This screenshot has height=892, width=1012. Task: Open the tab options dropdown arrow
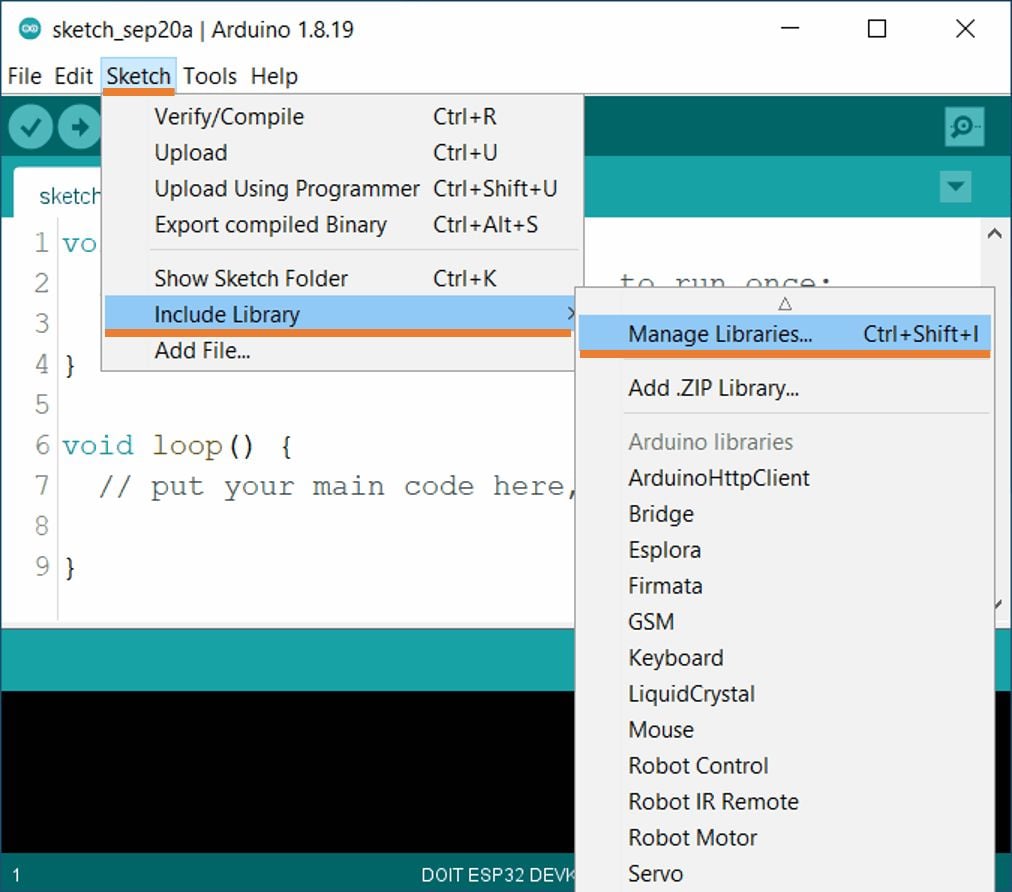pos(954,186)
